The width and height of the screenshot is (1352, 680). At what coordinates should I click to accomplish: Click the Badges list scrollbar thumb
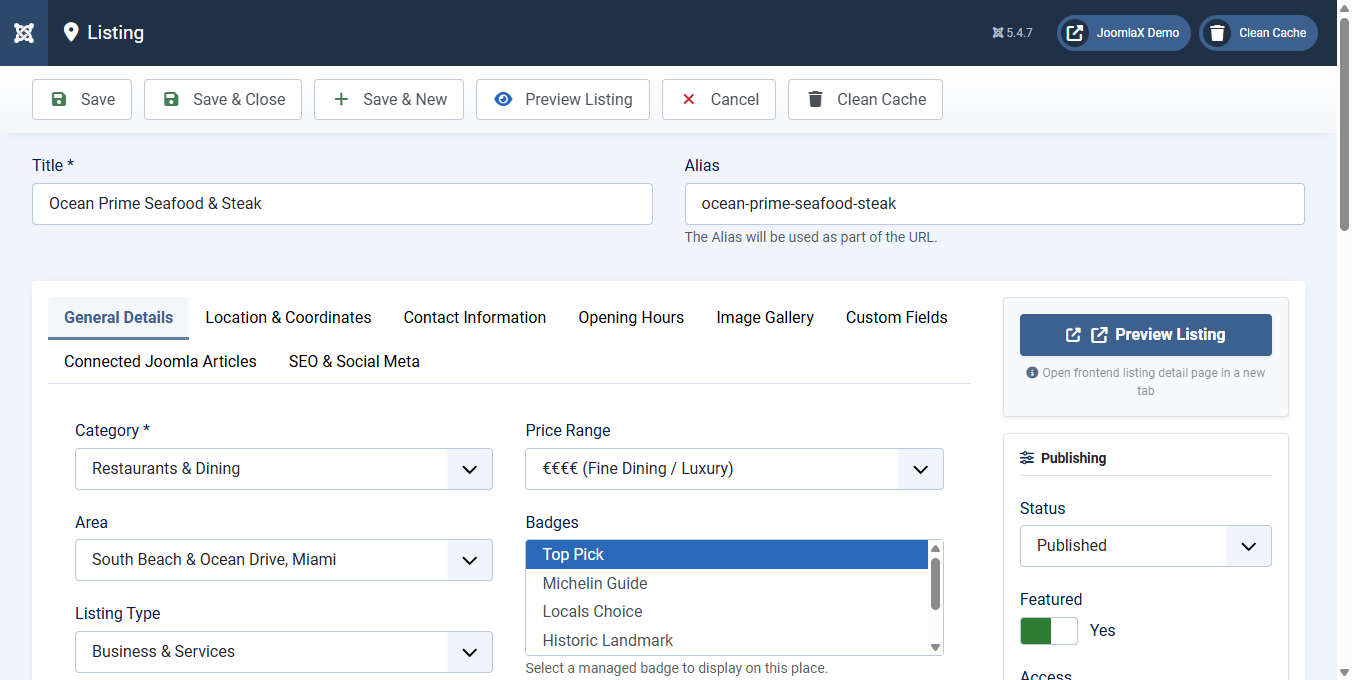[x=936, y=584]
